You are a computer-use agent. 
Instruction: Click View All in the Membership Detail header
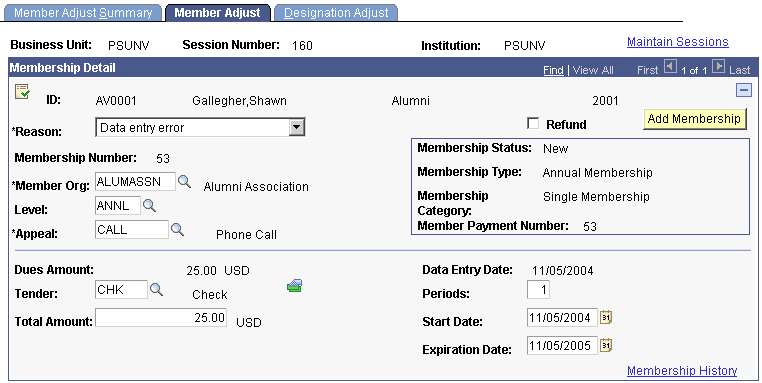[593, 70]
